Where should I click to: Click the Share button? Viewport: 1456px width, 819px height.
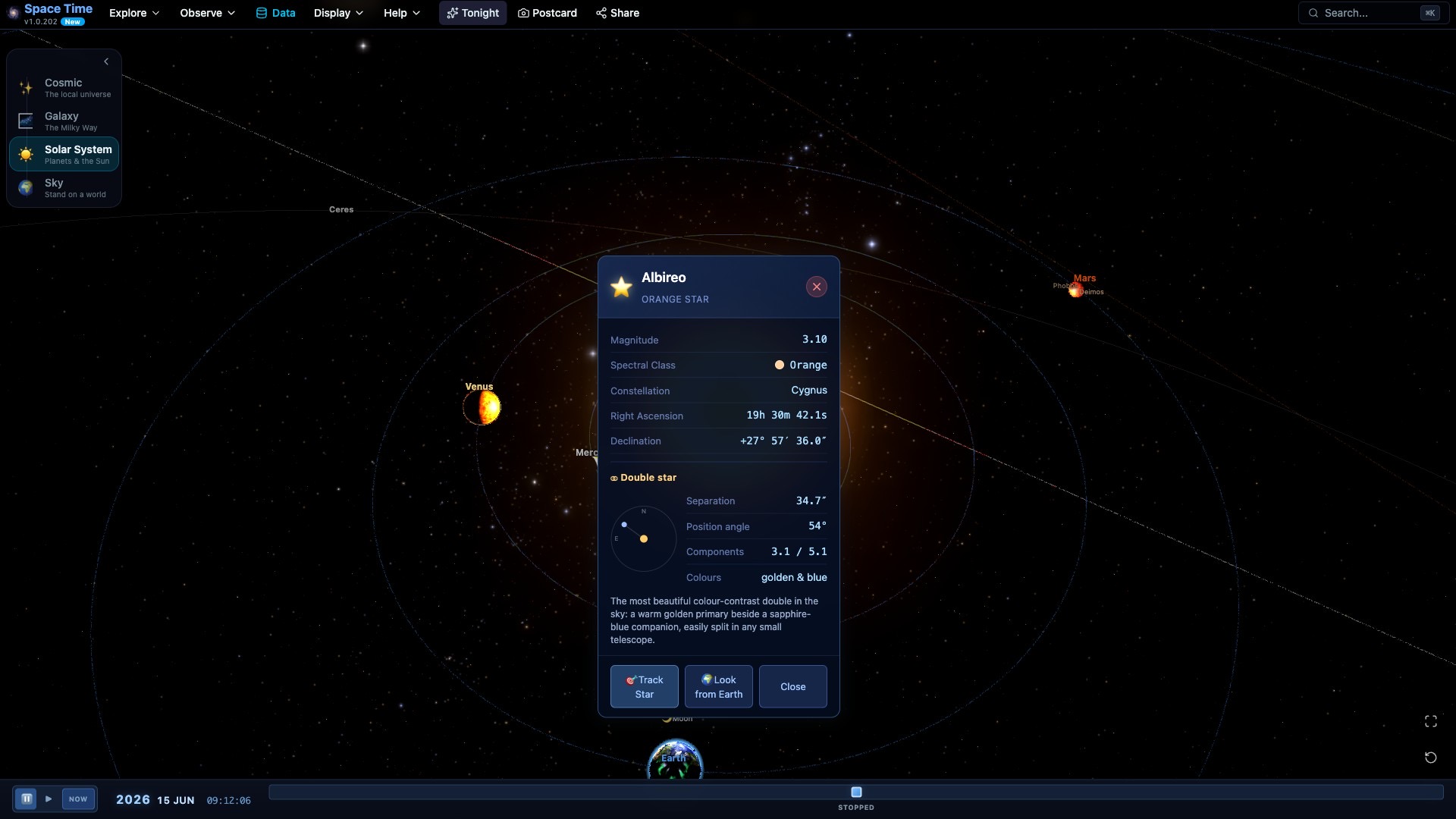pos(617,13)
